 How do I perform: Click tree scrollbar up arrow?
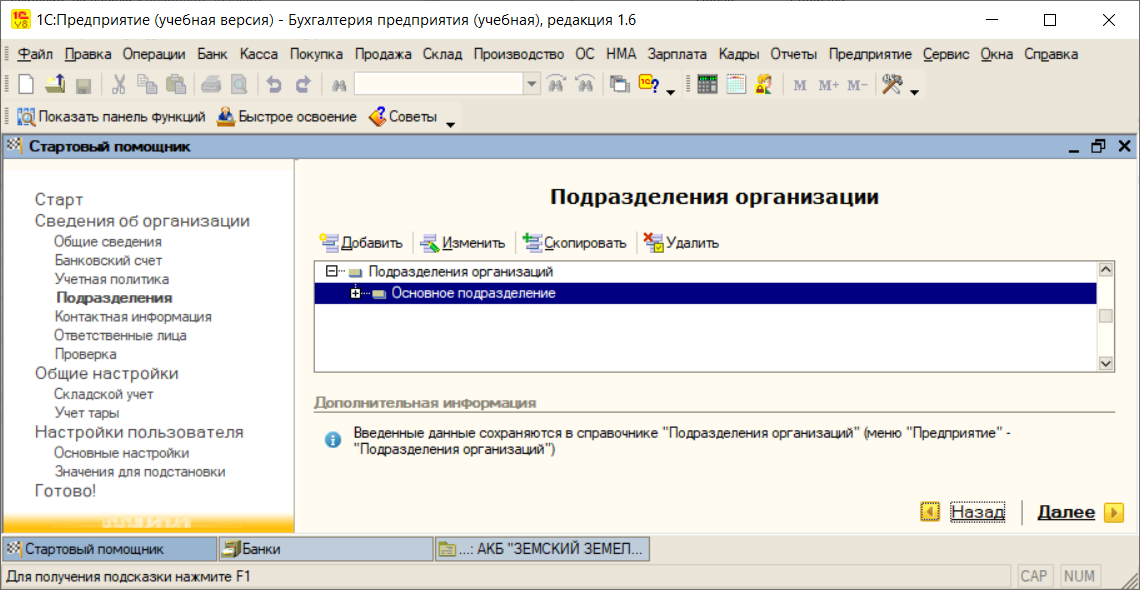click(x=1105, y=270)
